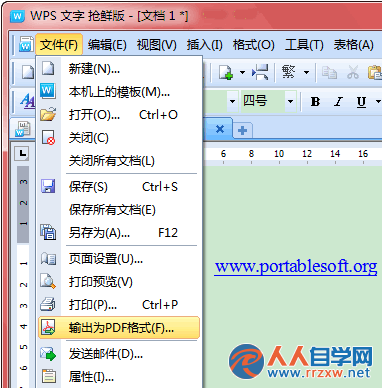Open the 编辑(E) menu
This screenshot has height=388, width=382.
pyautogui.click(x=107, y=44)
